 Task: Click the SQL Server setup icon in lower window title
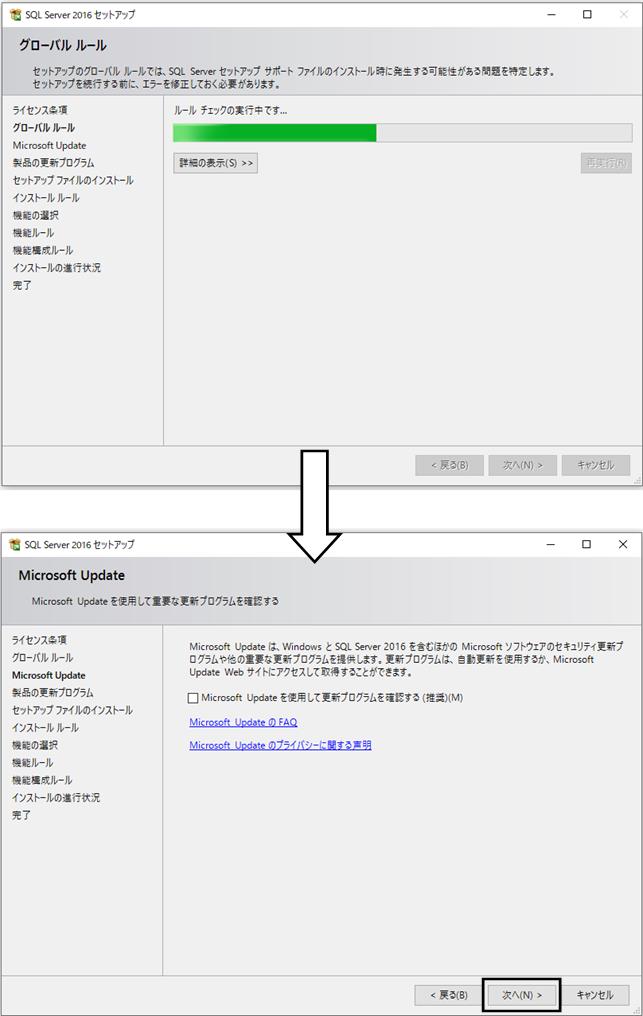(15, 544)
